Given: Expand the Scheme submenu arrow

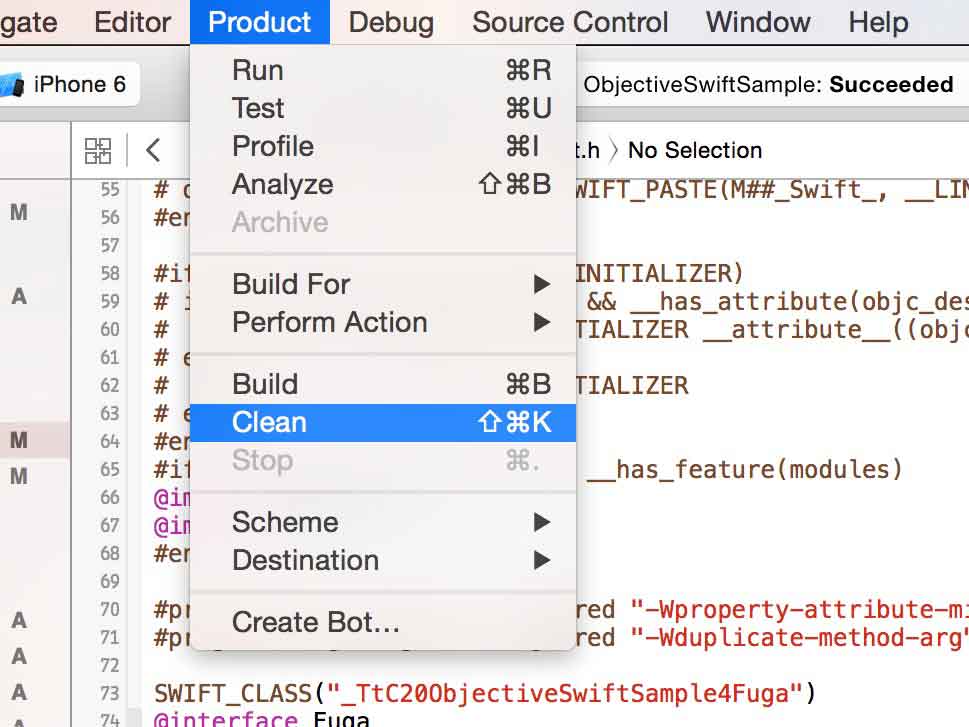Looking at the screenshot, I should [542, 522].
